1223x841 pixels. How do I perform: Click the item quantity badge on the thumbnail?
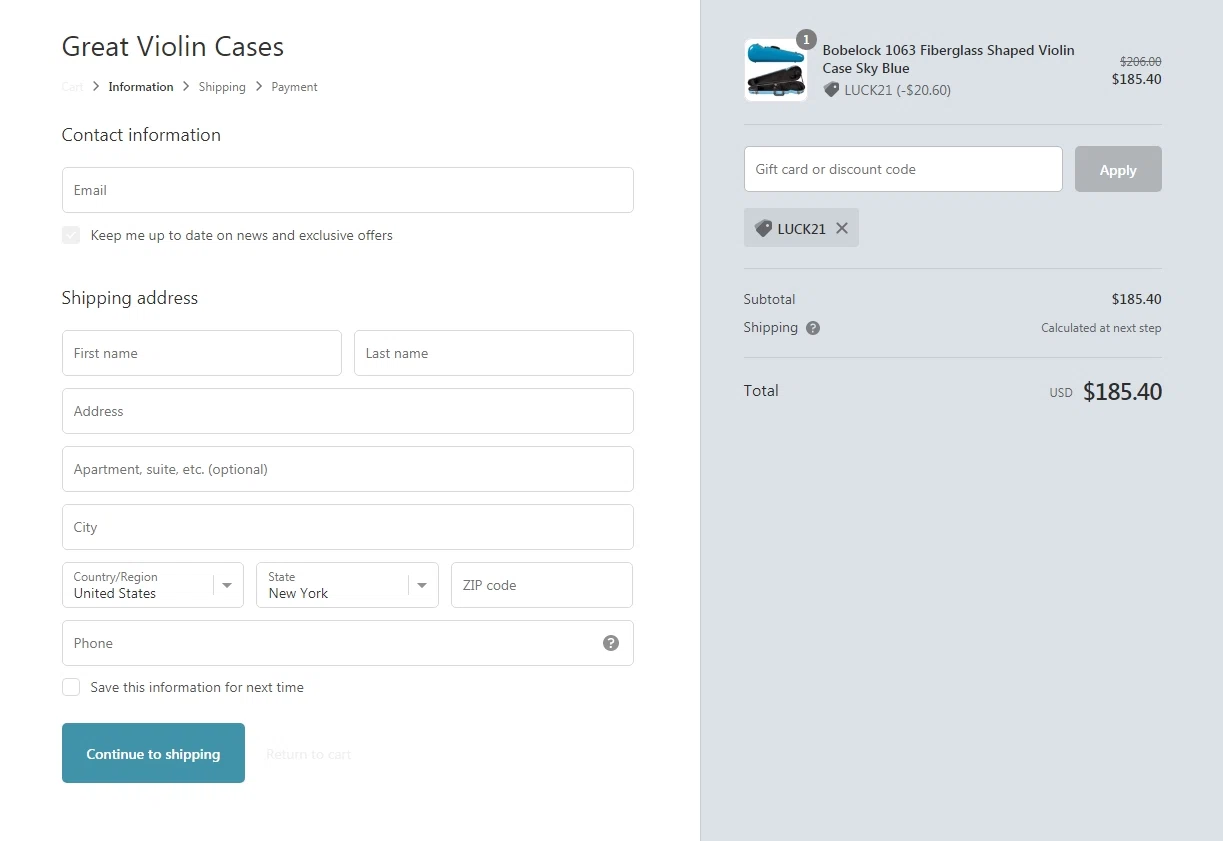[x=806, y=40]
